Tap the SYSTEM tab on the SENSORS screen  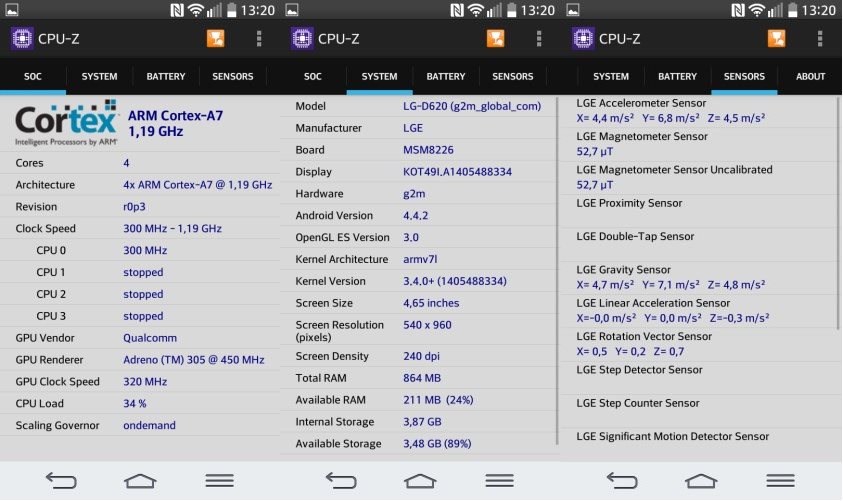[x=611, y=77]
